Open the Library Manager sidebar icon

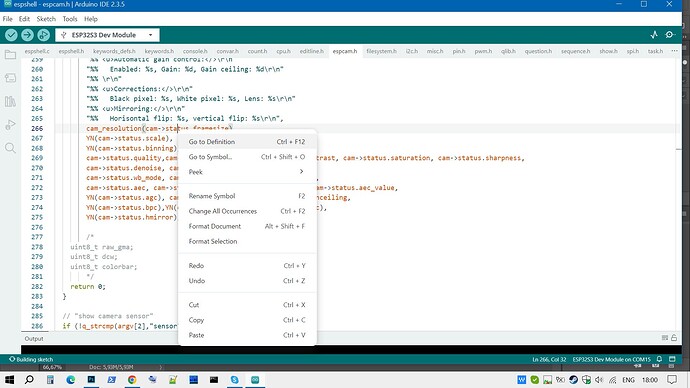[10, 102]
